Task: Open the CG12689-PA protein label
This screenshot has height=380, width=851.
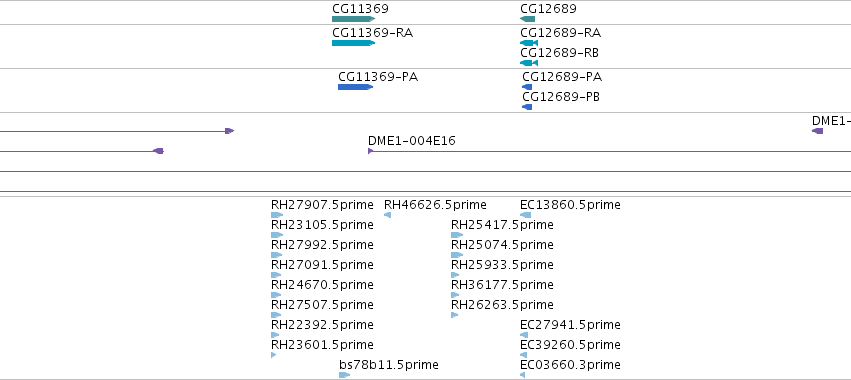Action: (x=562, y=77)
